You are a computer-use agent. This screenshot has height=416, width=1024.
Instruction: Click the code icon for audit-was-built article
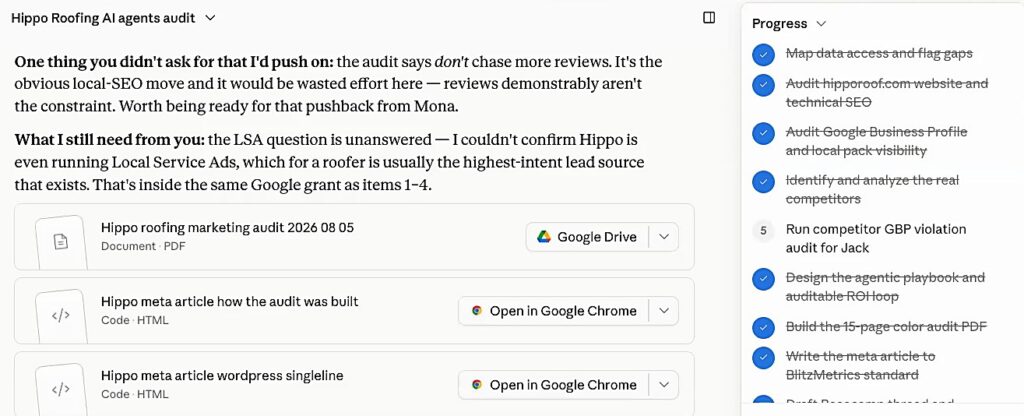click(60, 315)
